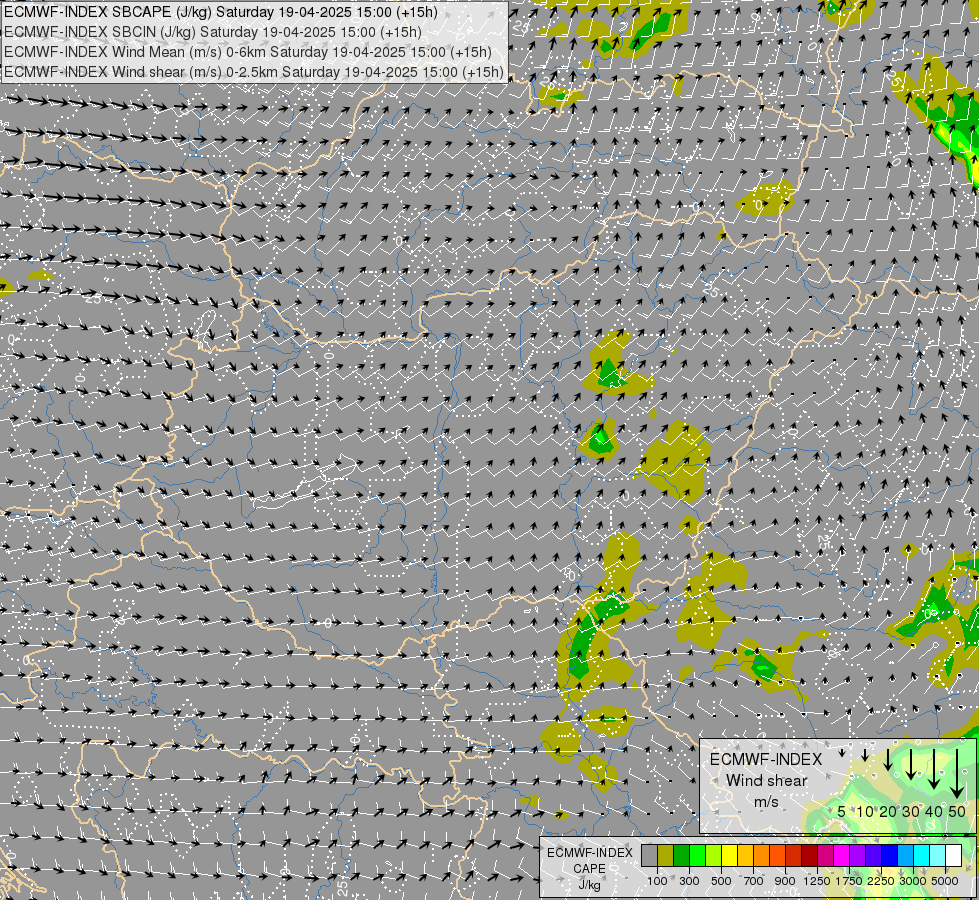979x900 pixels.
Task: Select the olive swatch in the CAPE legend
Action: coord(666,855)
